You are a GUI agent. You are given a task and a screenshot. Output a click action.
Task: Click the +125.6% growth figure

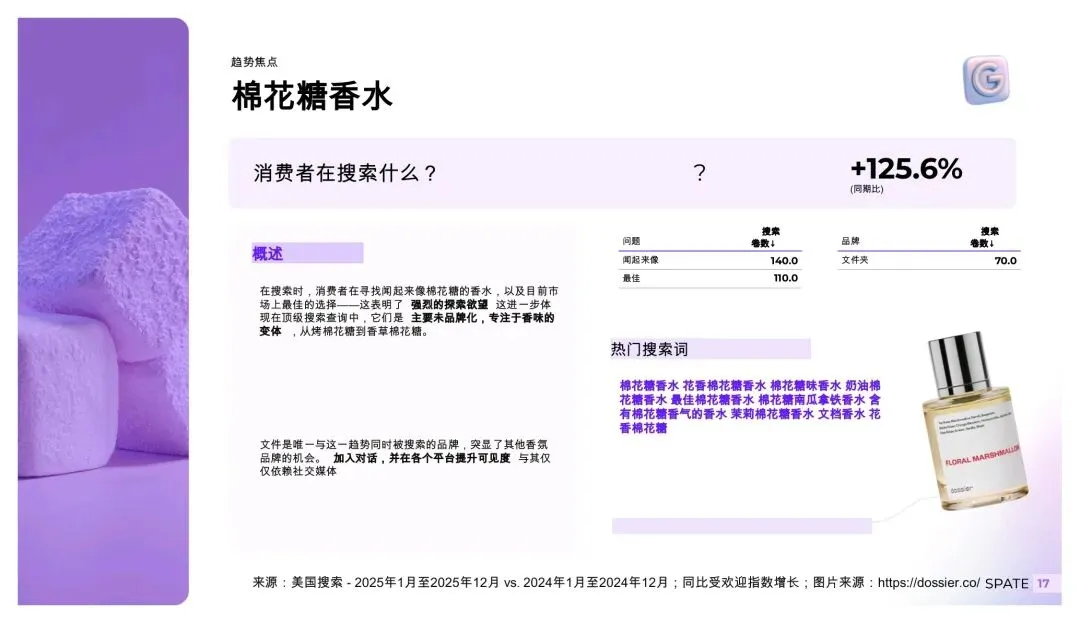906,169
